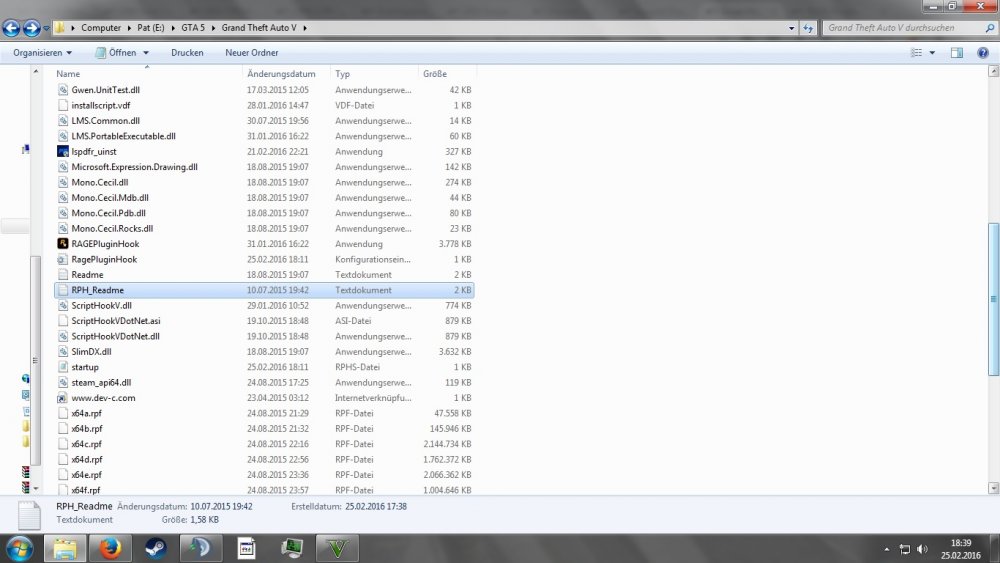This screenshot has width=1000, height=563.
Task: Open Windows Explorer from the taskbar
Action: tap(65, 548)
